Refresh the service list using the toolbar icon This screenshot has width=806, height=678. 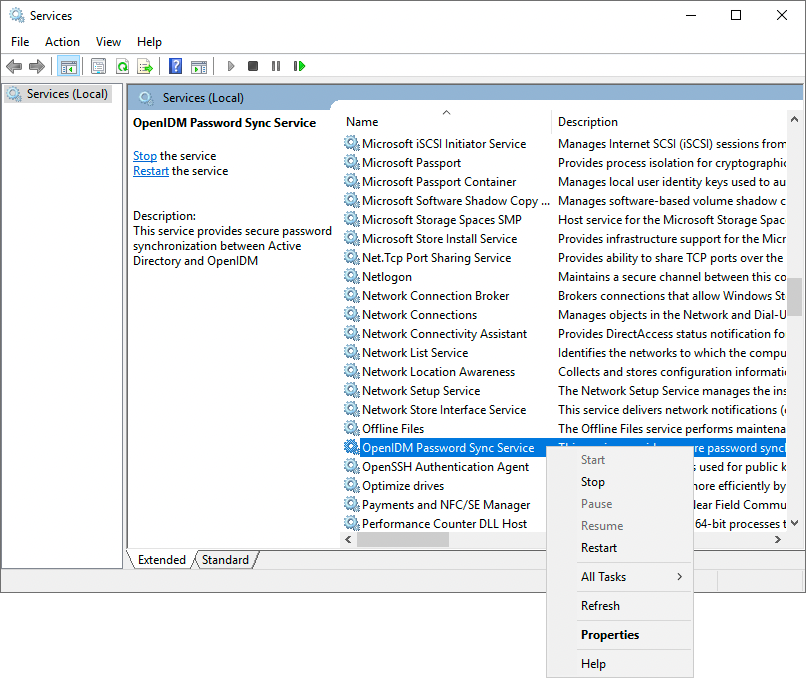(x=122, y=66)
